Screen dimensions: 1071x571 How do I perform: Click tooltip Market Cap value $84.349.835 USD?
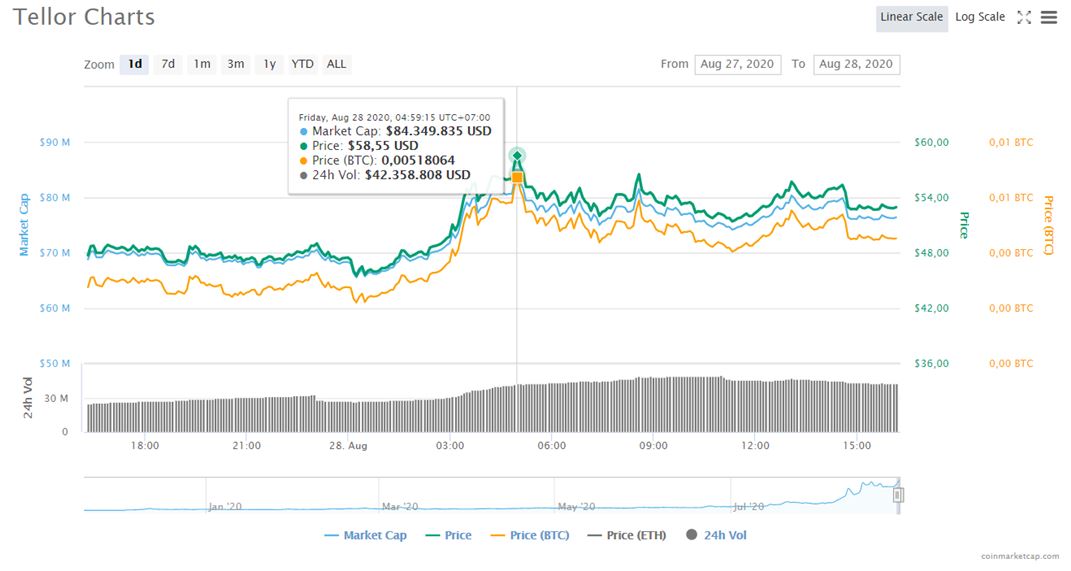(439, 131)
